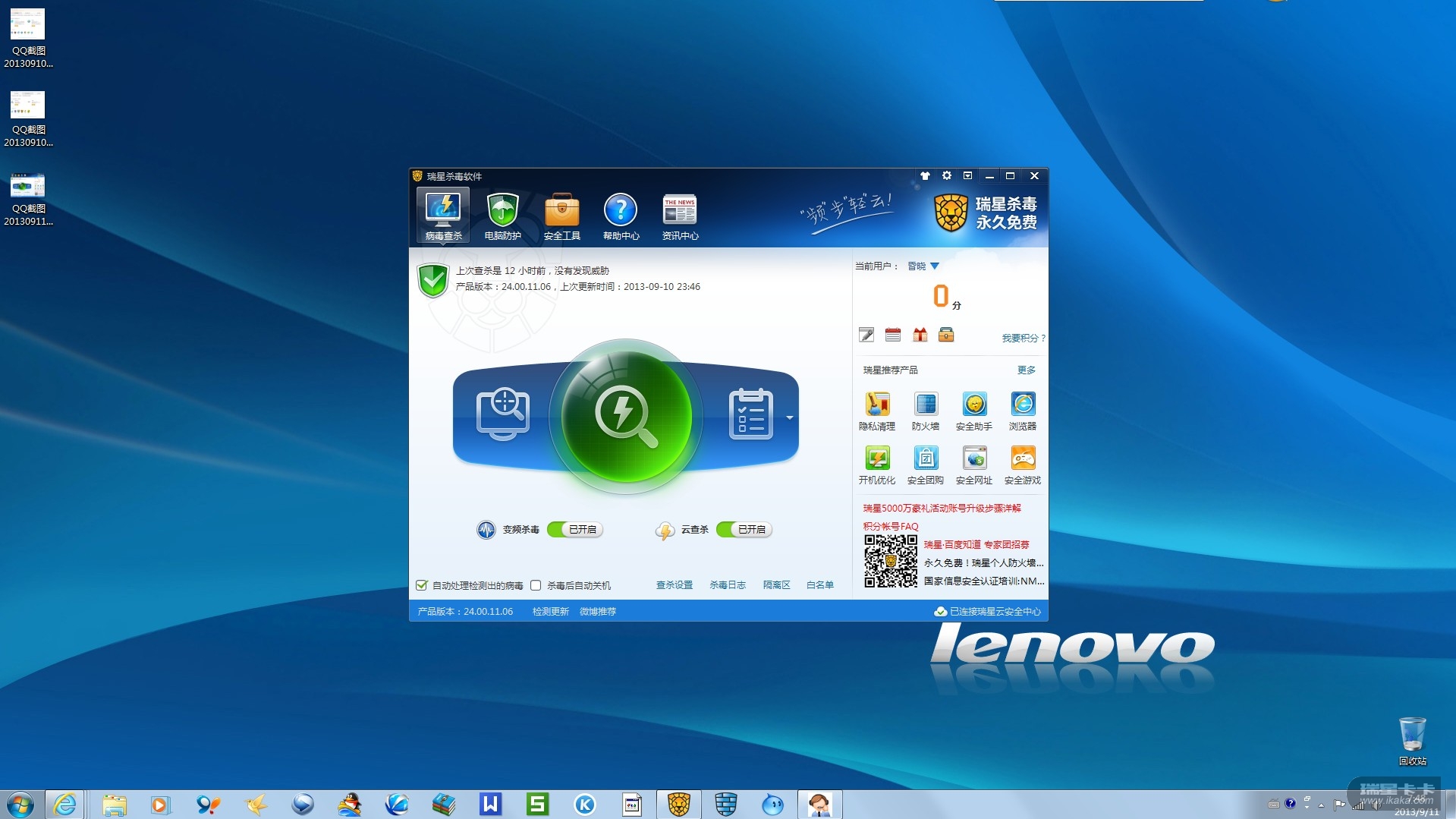The height and width of the screenshot is (819, 1456).
Task: Open the calendar sign-in icon
Action: pyautogui.click(x=893, y=335)
